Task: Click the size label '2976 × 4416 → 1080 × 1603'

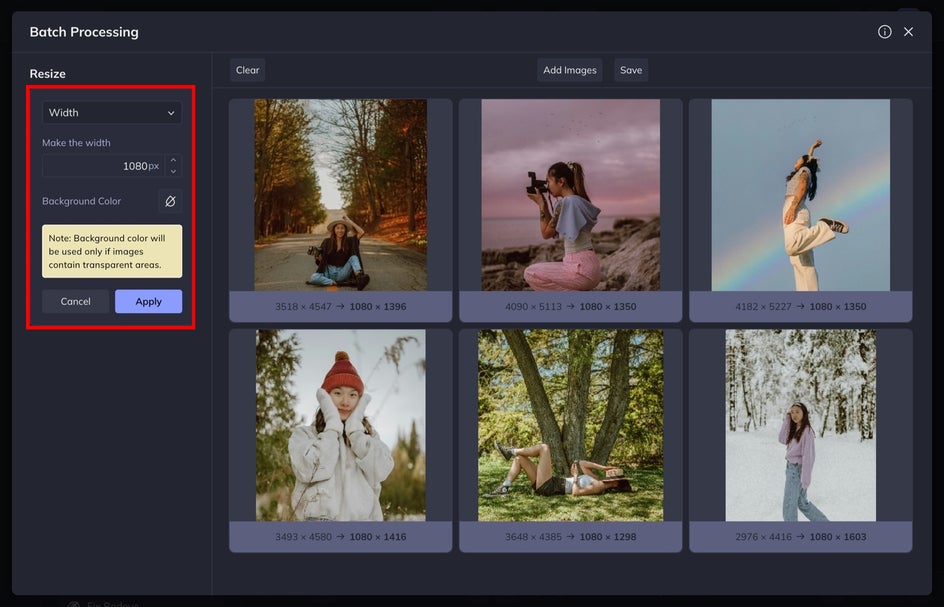Action: point(801,537)
